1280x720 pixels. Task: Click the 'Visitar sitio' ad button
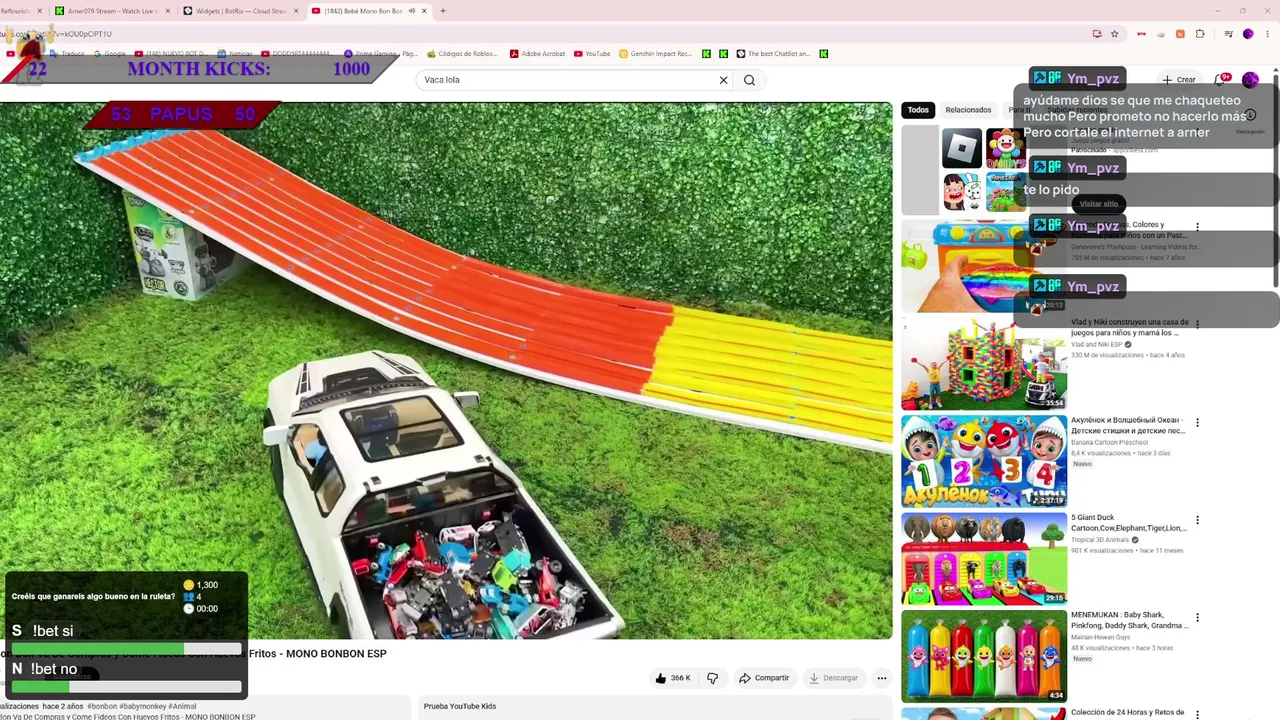1098,204
